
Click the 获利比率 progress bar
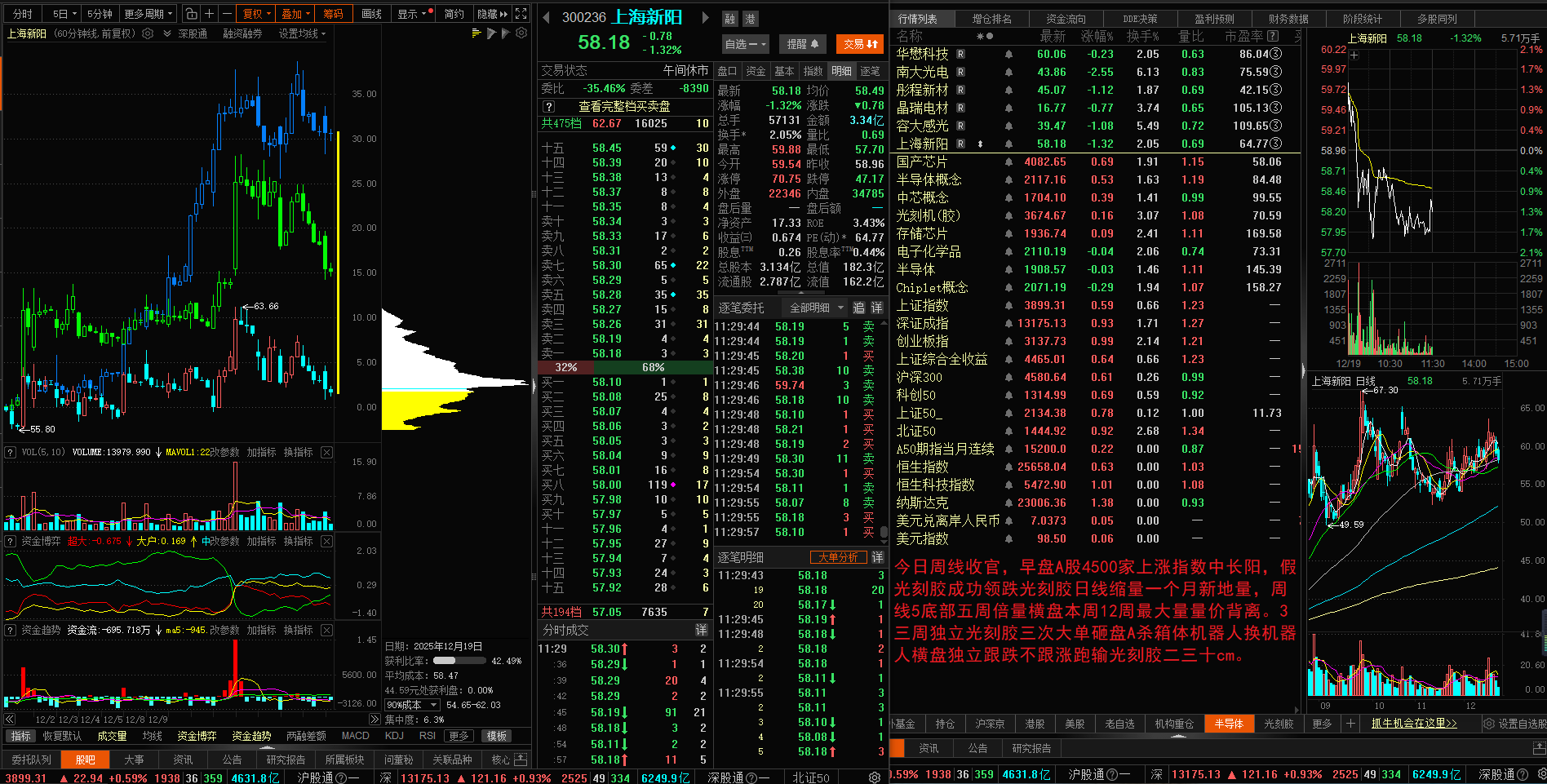coord(459,661)
